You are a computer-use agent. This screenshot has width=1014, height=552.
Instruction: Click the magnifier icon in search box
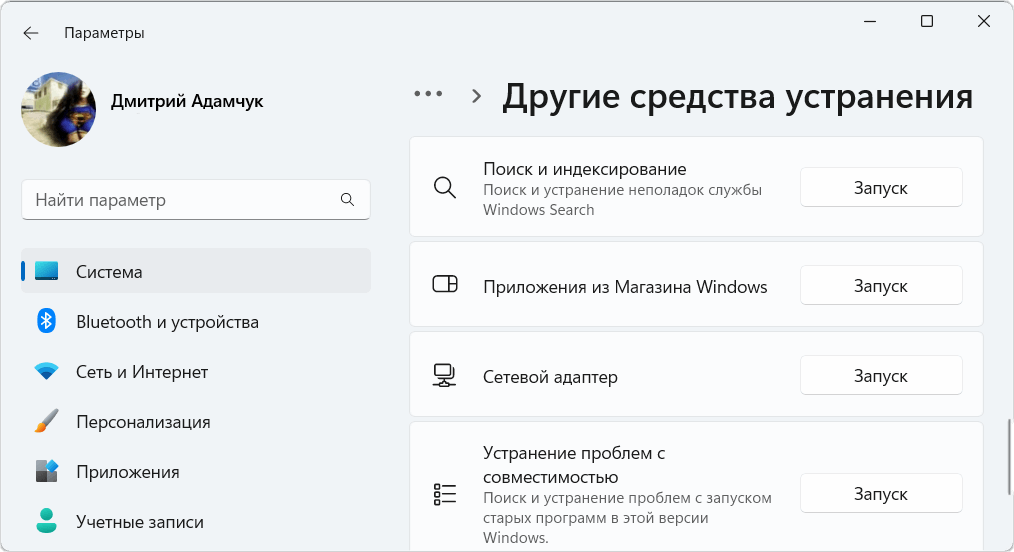coord(347,200)
